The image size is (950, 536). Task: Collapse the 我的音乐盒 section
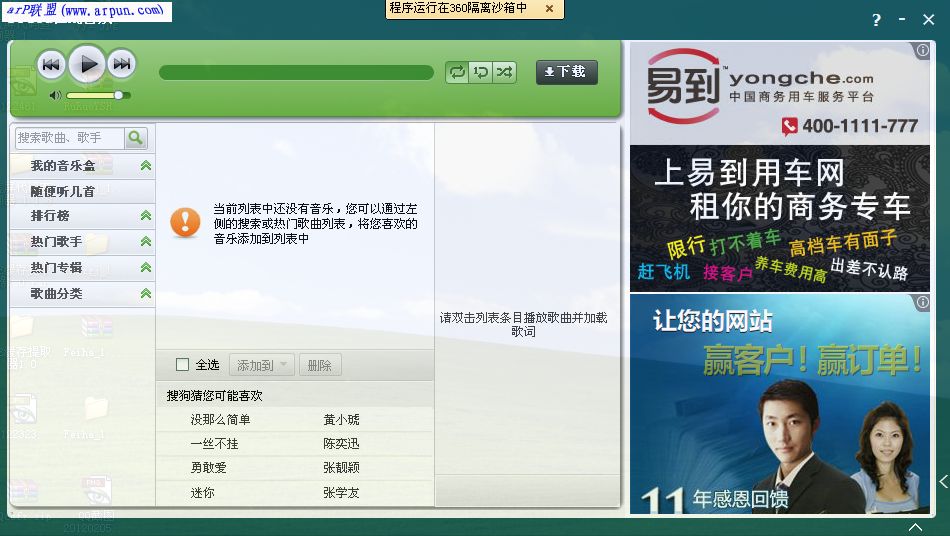146,166
